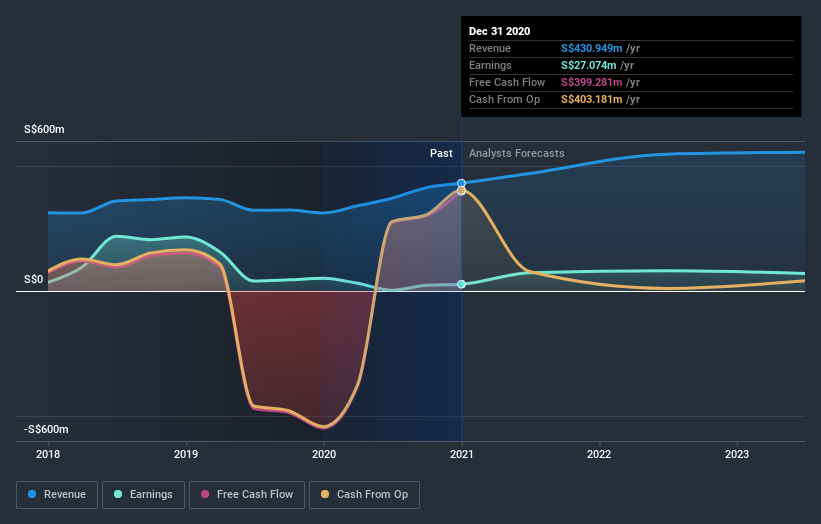821x524 pixels.
Task: Click the Past section label
Action: click(x=441, y=153)
